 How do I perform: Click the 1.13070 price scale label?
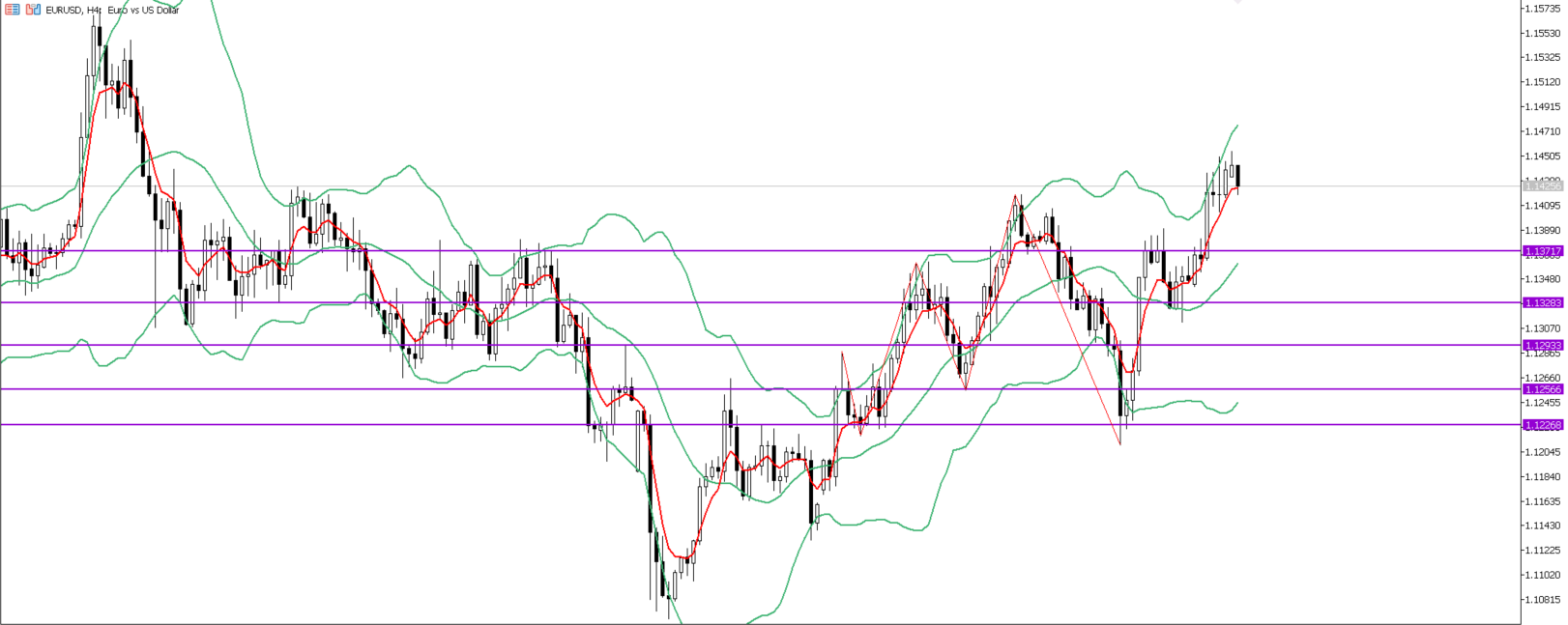pos(1542,328)
